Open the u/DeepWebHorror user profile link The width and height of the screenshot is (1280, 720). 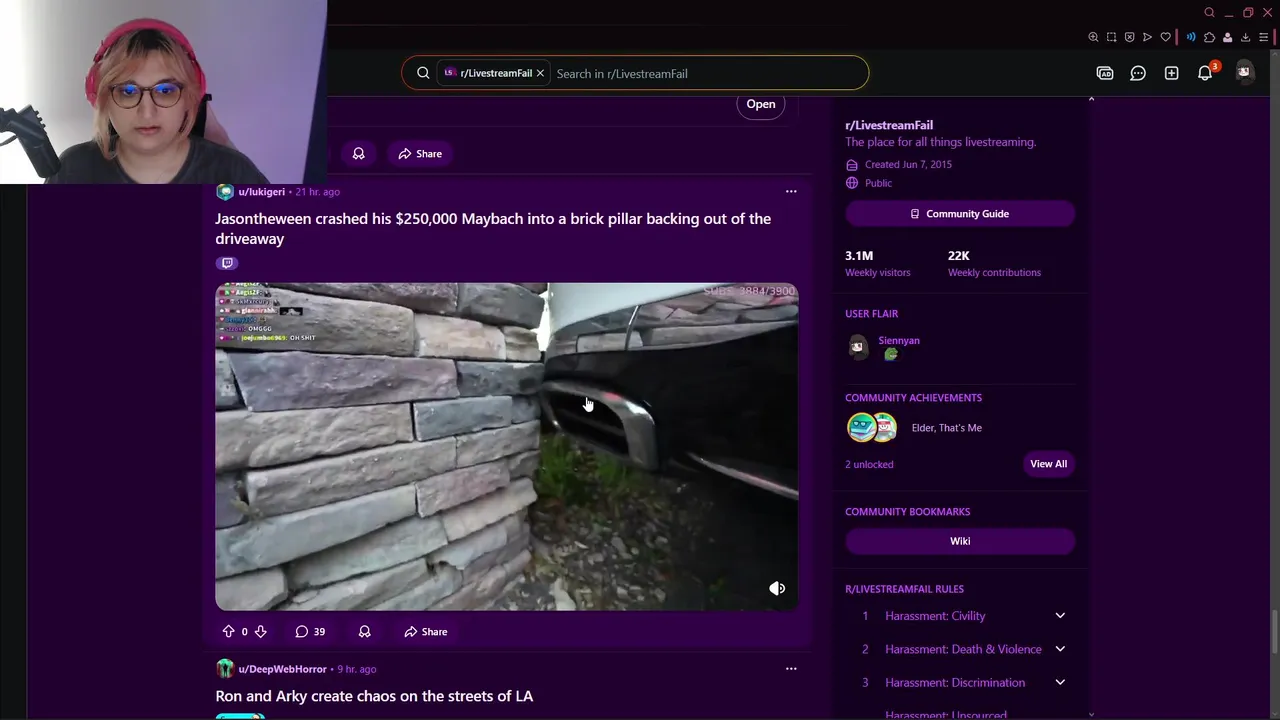coord(282,668)
